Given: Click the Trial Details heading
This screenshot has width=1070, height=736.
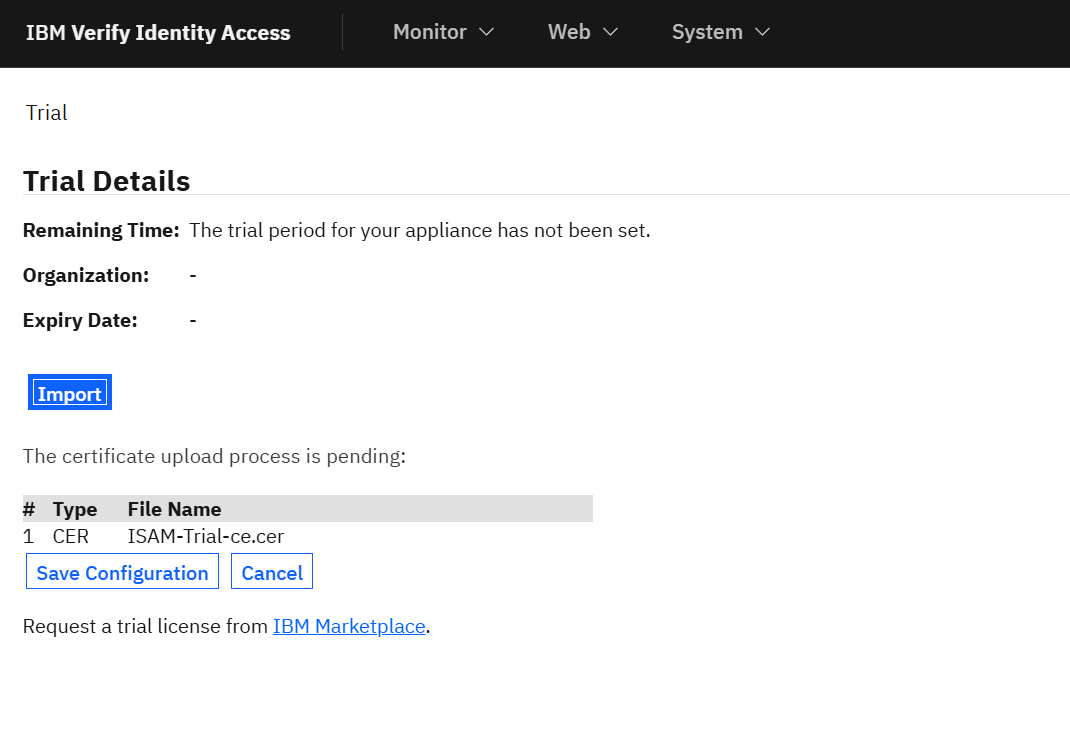Looking at the screenshot, I should click(x=106, y=181).
